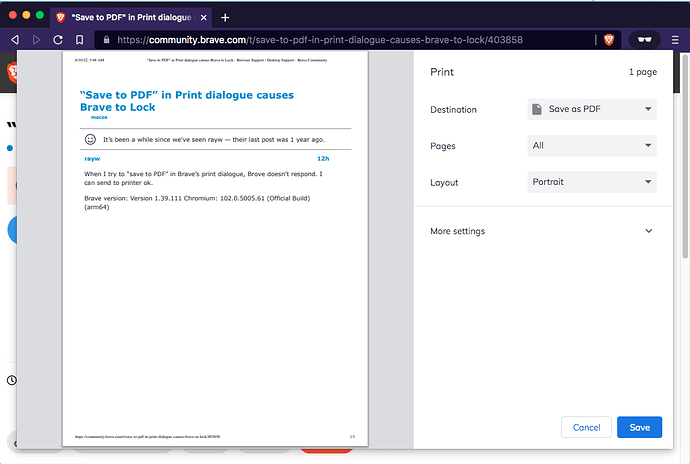Open the Layout dropdown set to Portrait
This screenshot has height=464, width=690.
pos(592,182)
